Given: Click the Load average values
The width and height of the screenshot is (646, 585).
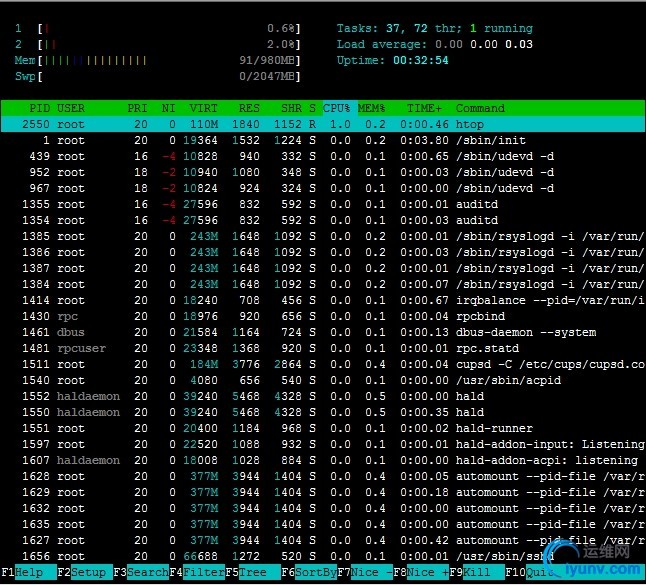Looking at the screenshot, I should pos(484,44).
